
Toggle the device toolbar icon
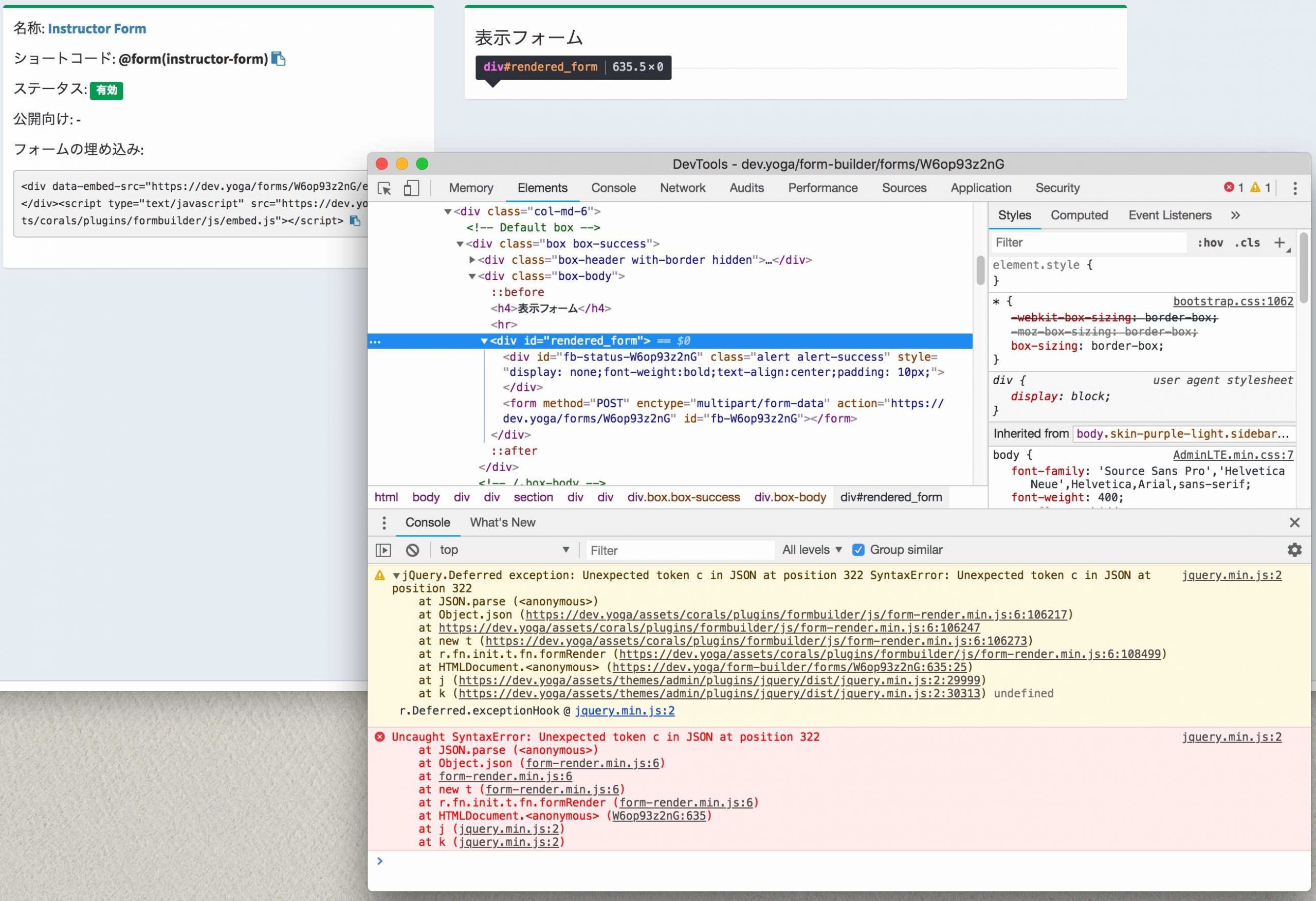click(411, 188)
